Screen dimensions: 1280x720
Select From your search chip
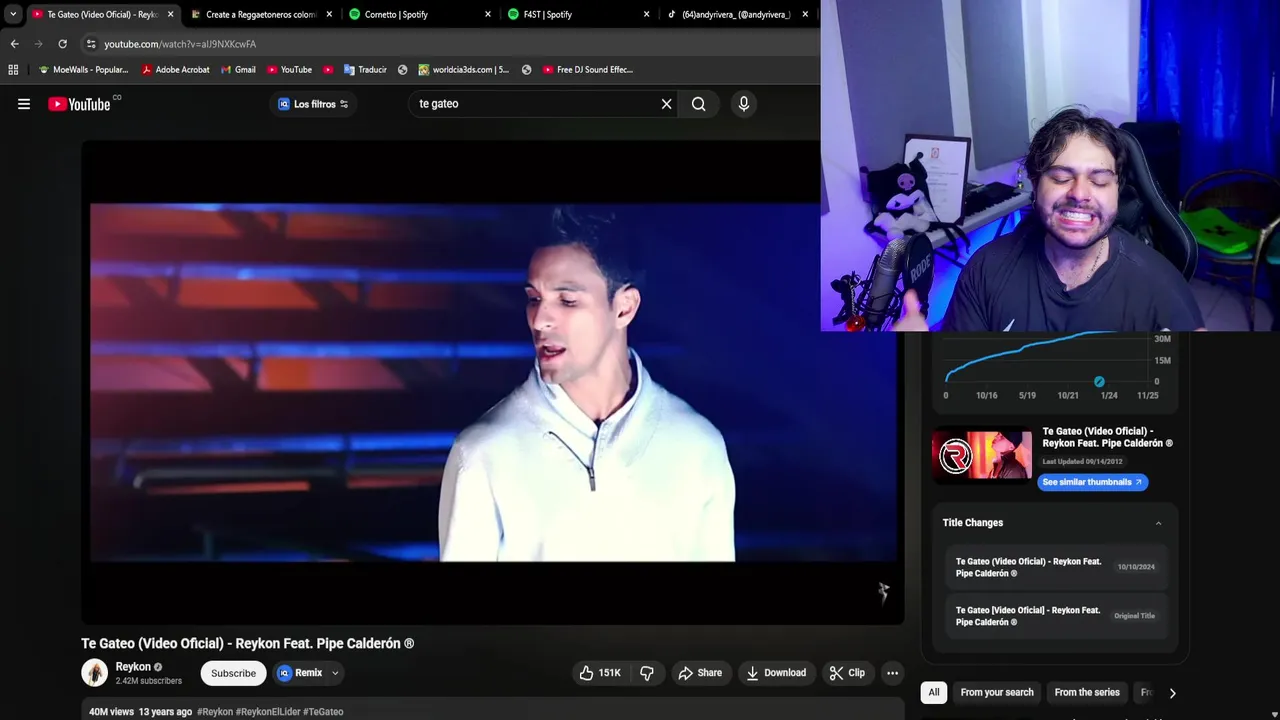tap(997, 692)
